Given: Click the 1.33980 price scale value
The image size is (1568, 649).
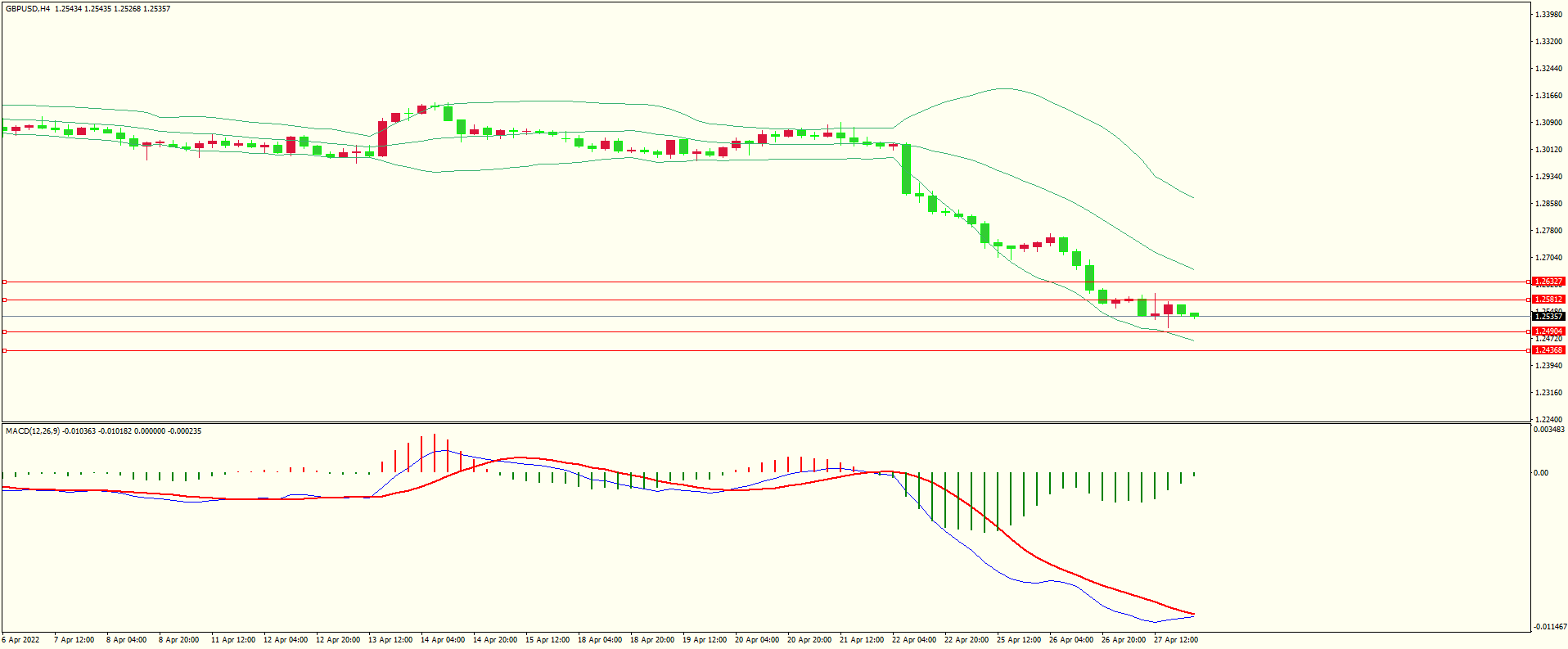Looking at the screenshot, I should (1548, 15).
